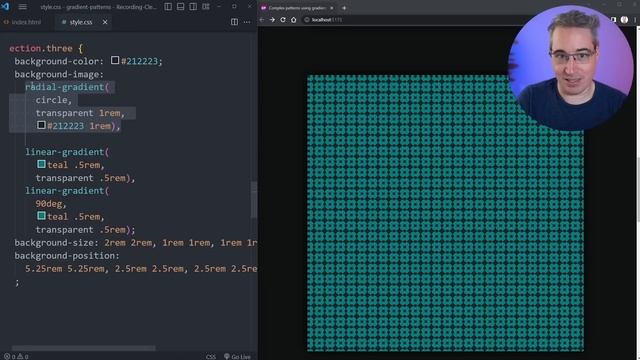Click the 'circle,' line in editor

pyautogui.click(x=53, y=100)
